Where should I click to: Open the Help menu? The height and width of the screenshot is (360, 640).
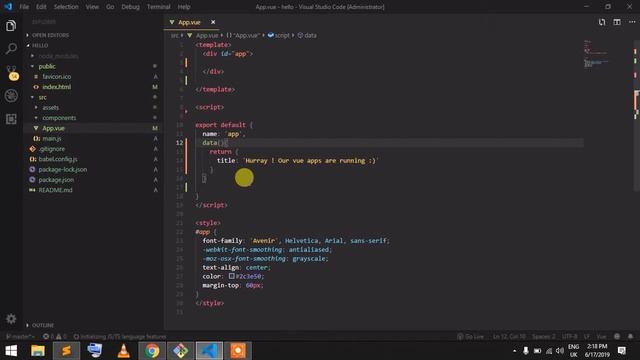point(184,7)
